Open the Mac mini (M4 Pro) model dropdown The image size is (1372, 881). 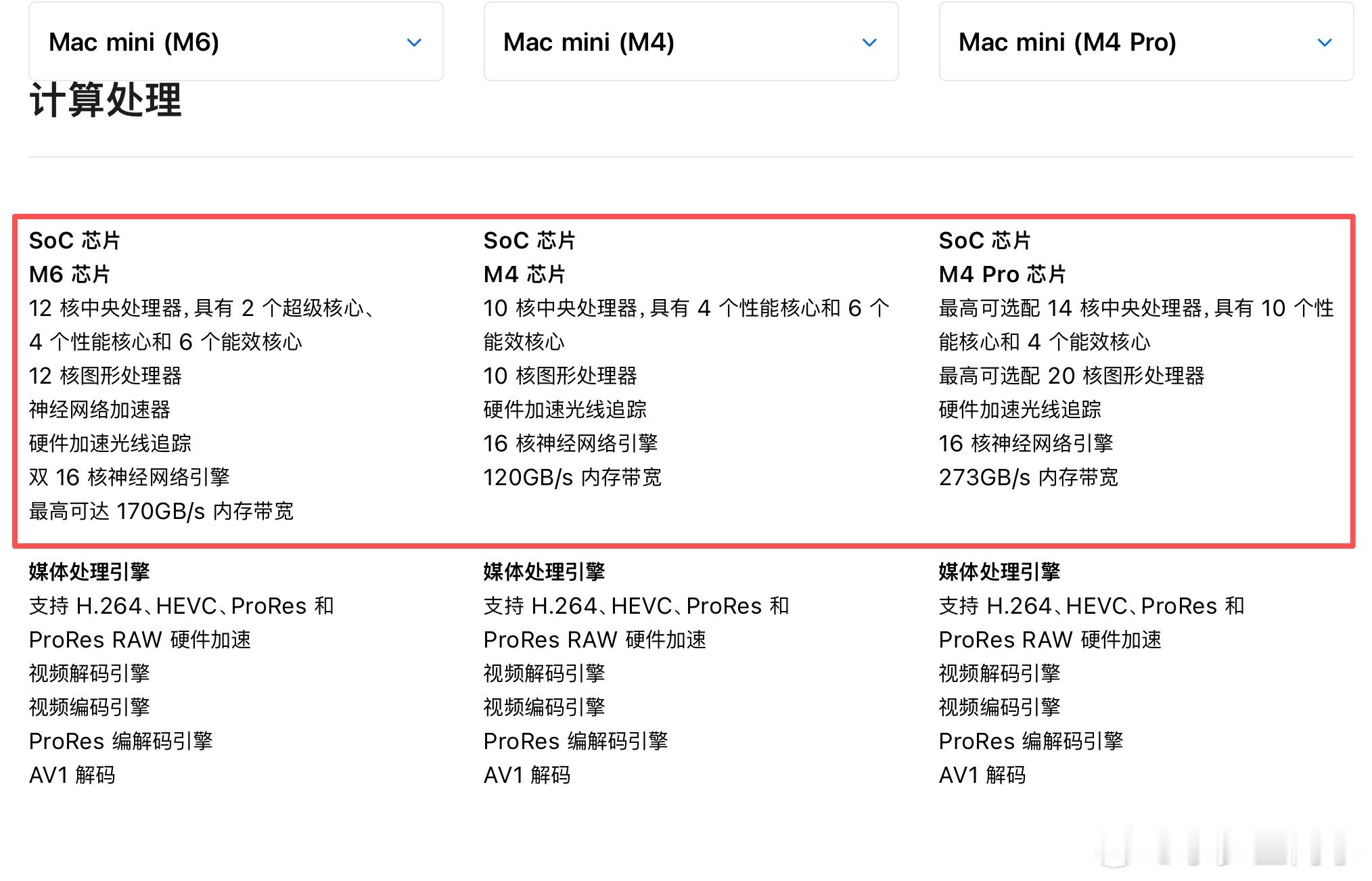(x=1146, y=42)
